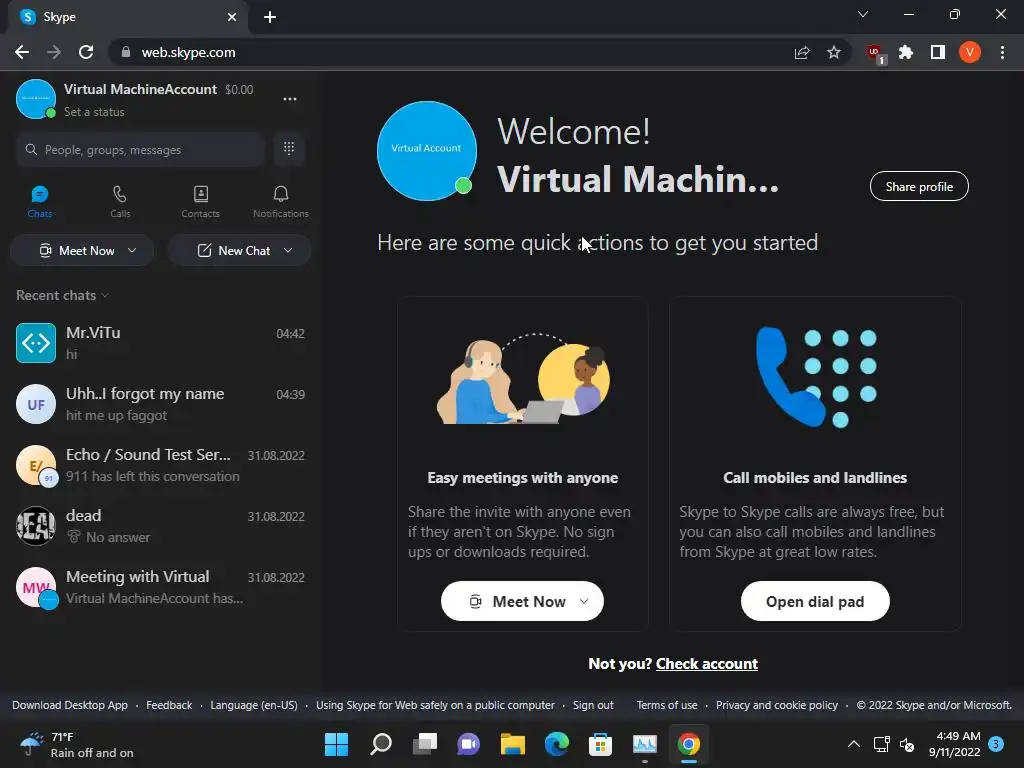Open the Skype dial pad grid icon
Screen dimensions: 1024x768
[289, 149]
